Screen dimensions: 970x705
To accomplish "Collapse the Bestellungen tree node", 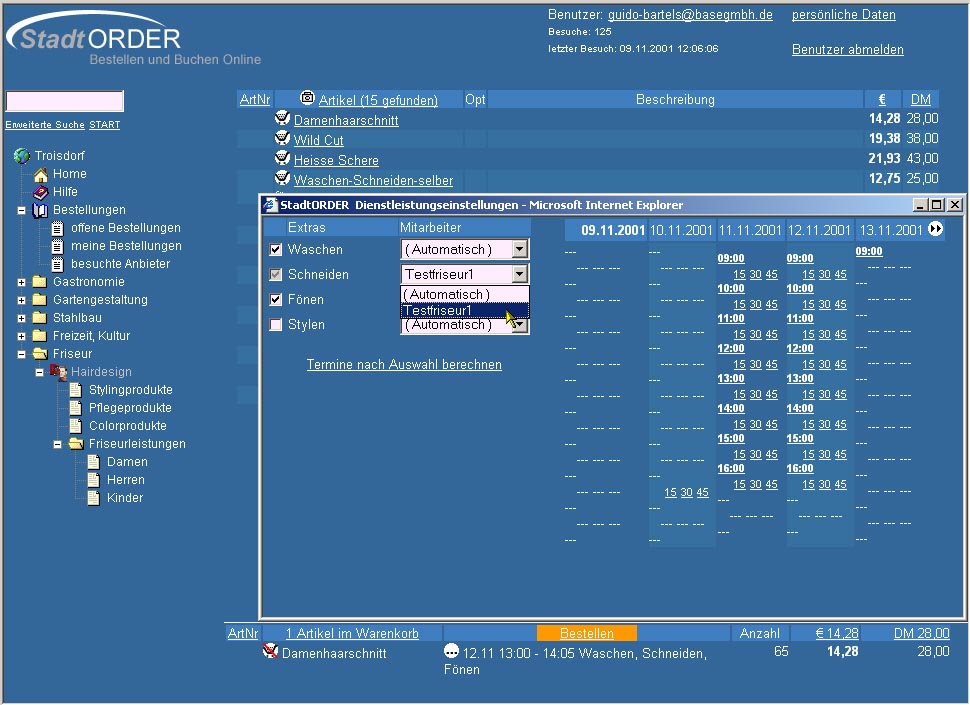I will click(22, 210).
